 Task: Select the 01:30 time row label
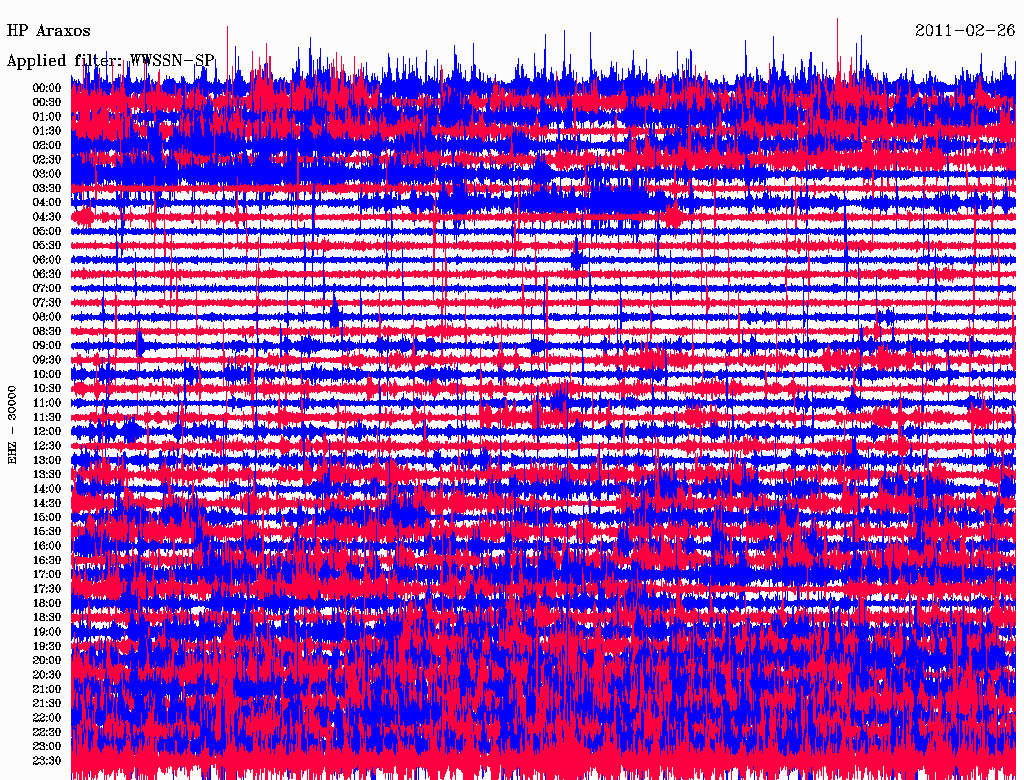[46, 130]
